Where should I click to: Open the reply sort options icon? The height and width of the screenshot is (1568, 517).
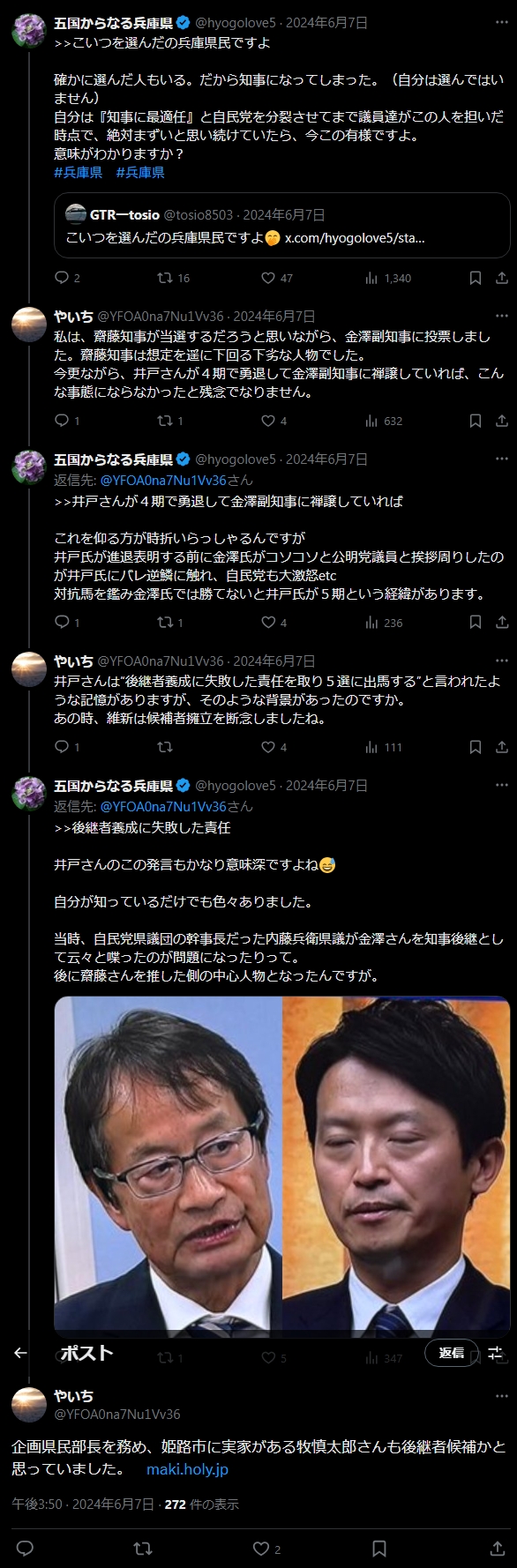(x=495, y=1353)
